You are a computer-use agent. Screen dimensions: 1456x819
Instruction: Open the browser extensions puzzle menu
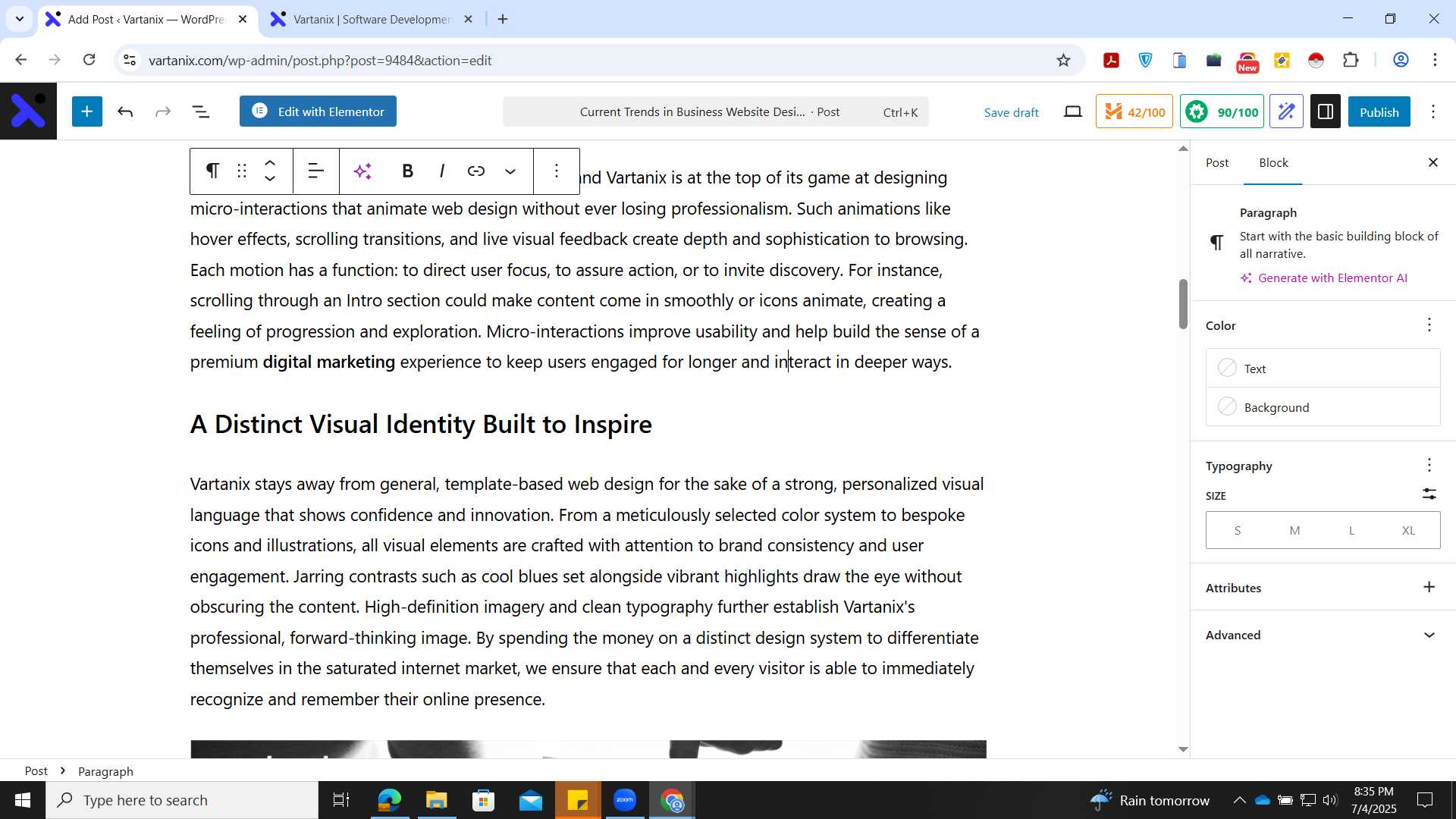click(x=1351, y=60)
